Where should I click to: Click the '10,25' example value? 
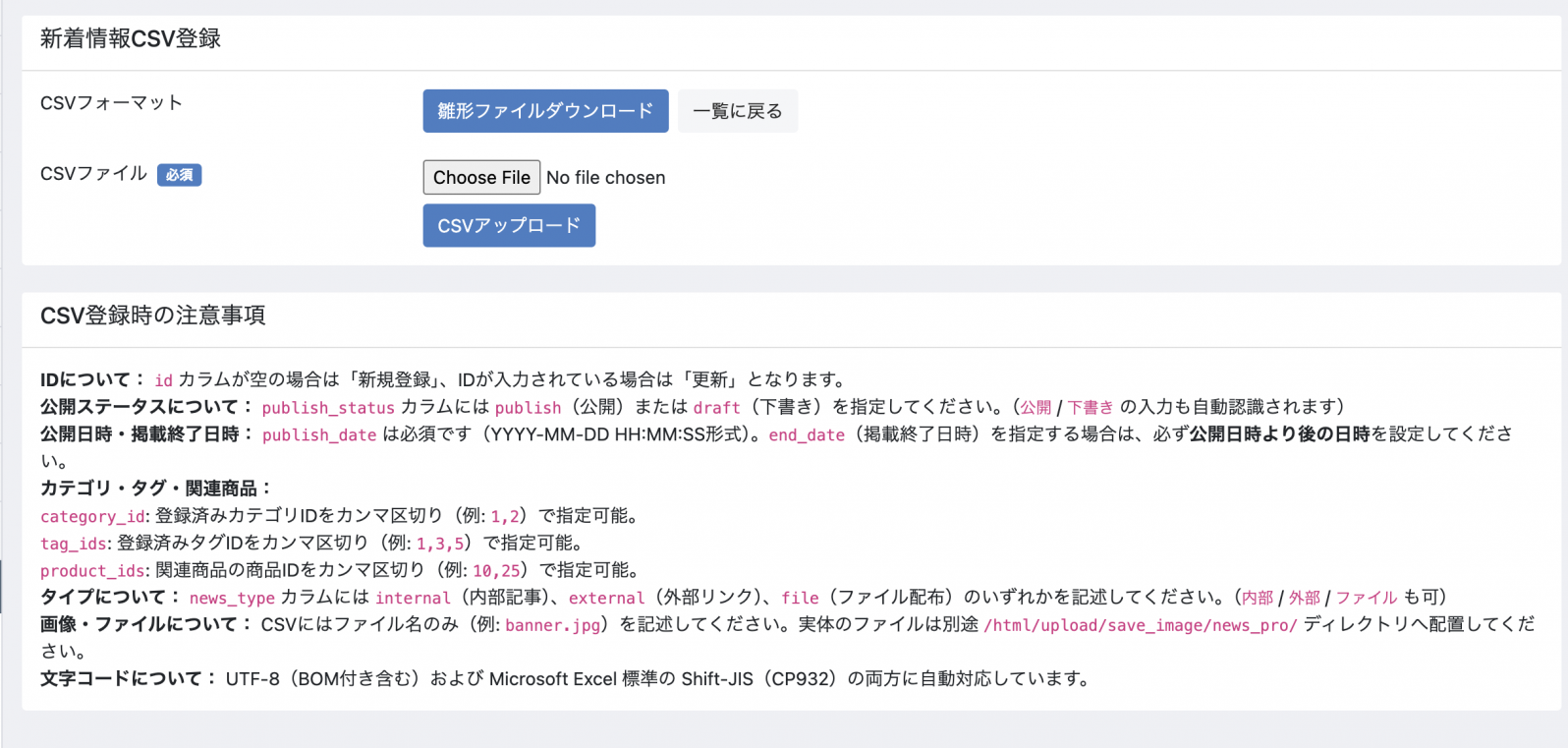[x=496, y=571]
